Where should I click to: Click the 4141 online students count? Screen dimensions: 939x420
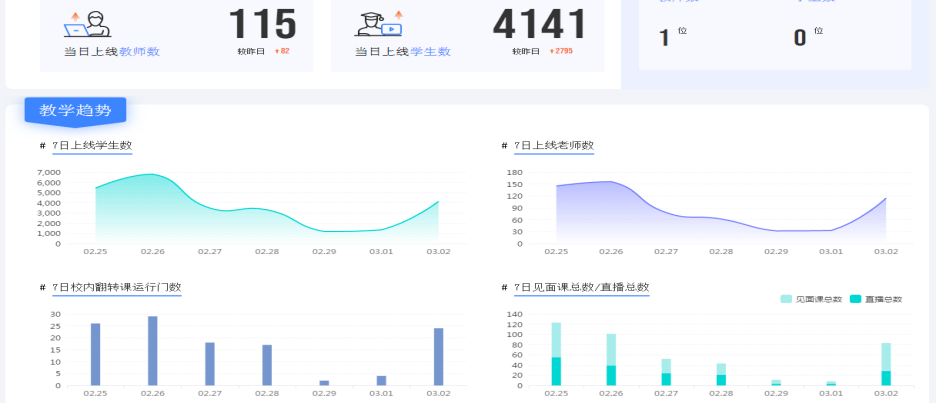540,24
